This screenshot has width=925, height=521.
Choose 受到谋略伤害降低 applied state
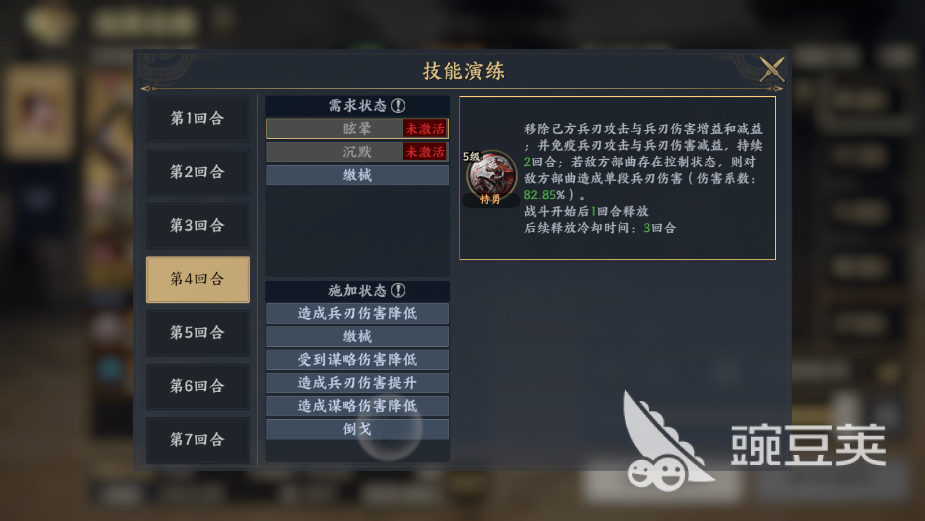(x=357, y=359)
